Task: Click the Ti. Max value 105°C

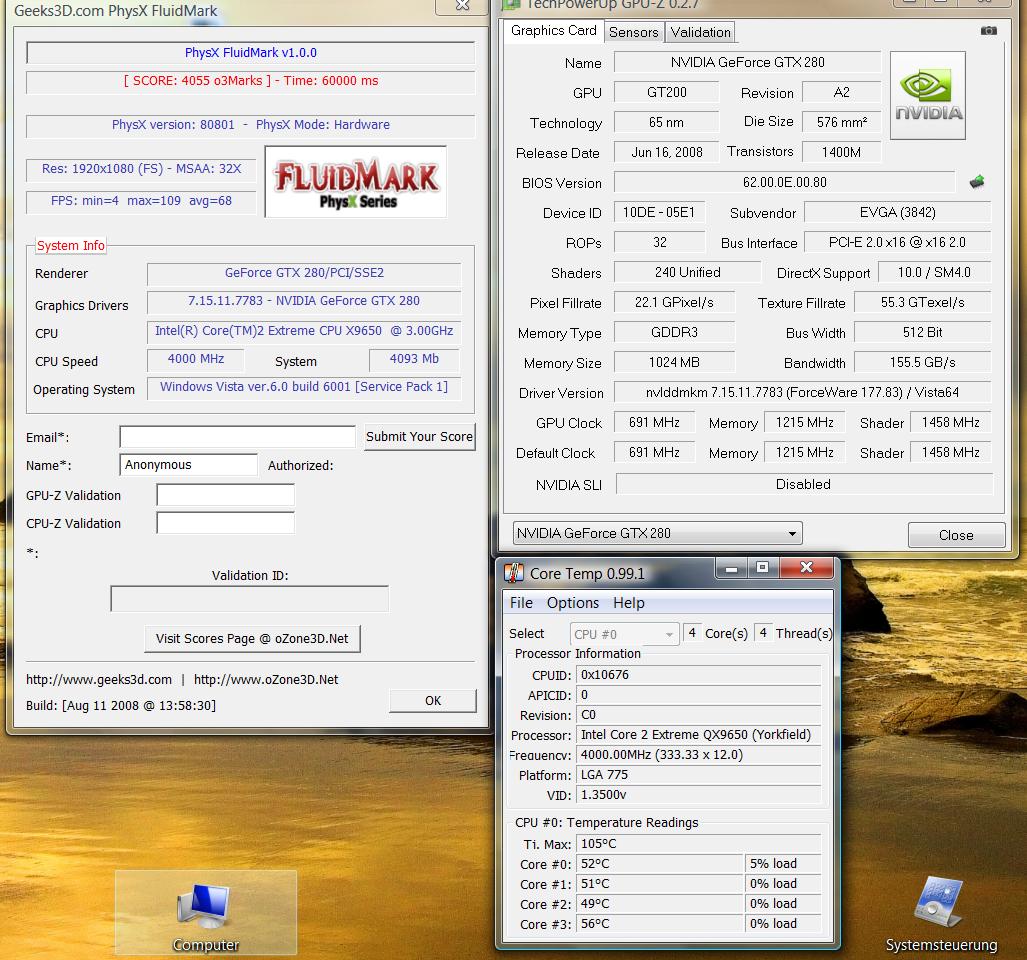Action: coord(698,843)
